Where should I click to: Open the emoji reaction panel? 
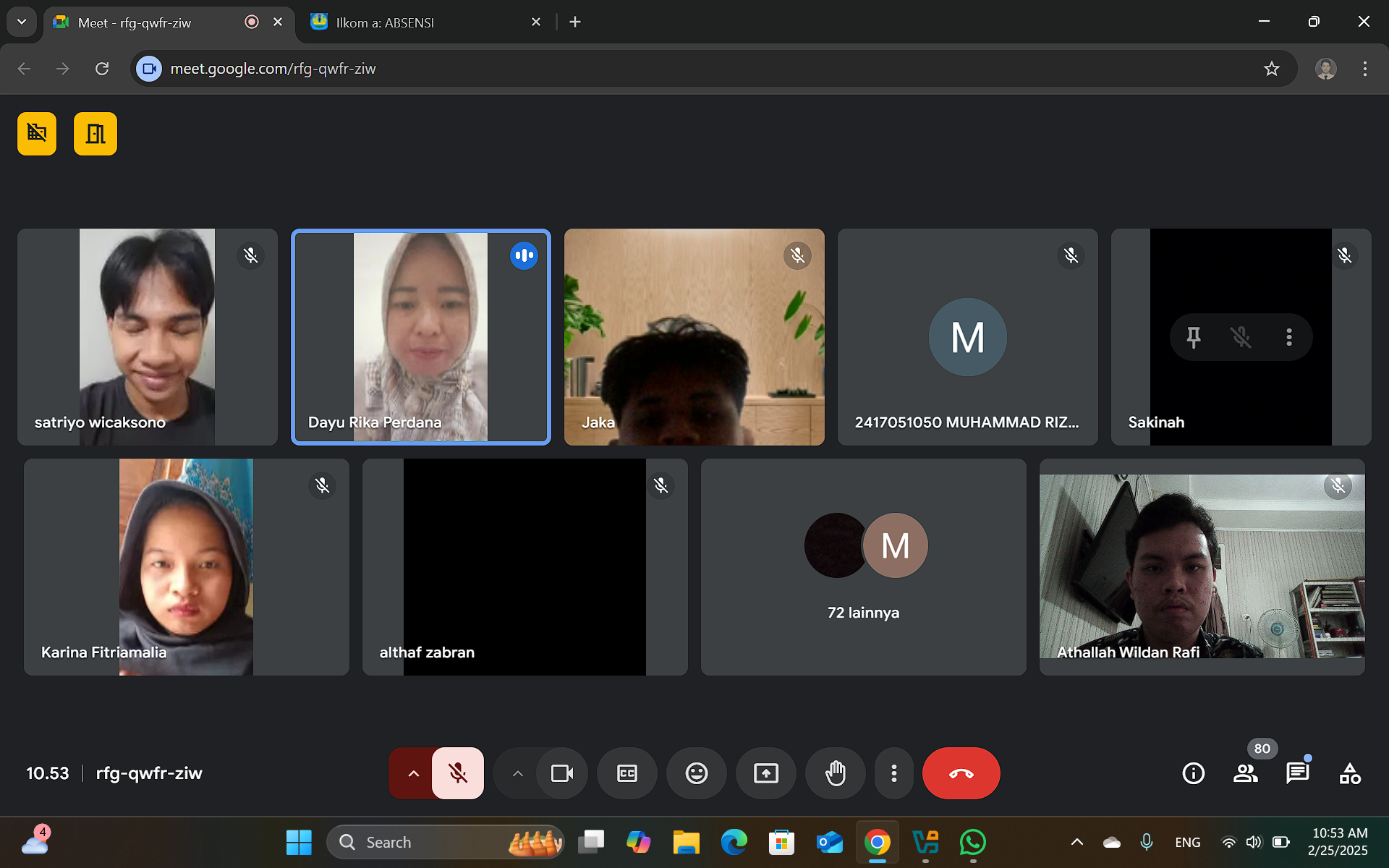point(696,773)
